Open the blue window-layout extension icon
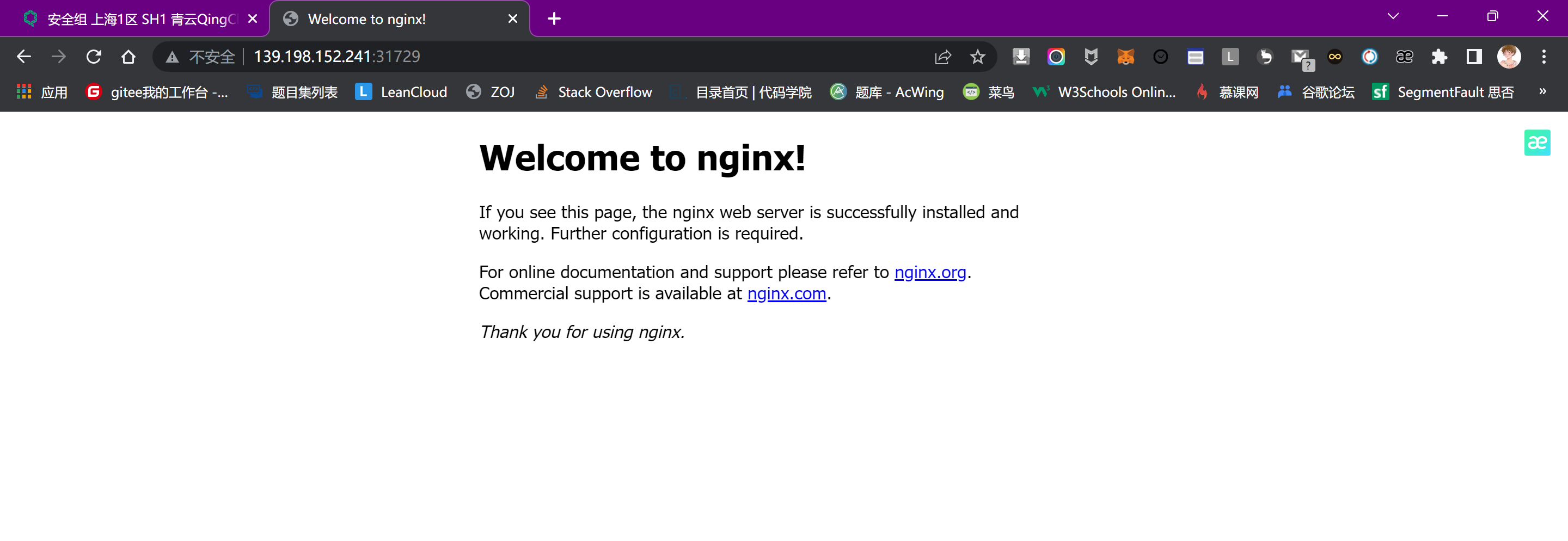 (x=1196, y=57)
